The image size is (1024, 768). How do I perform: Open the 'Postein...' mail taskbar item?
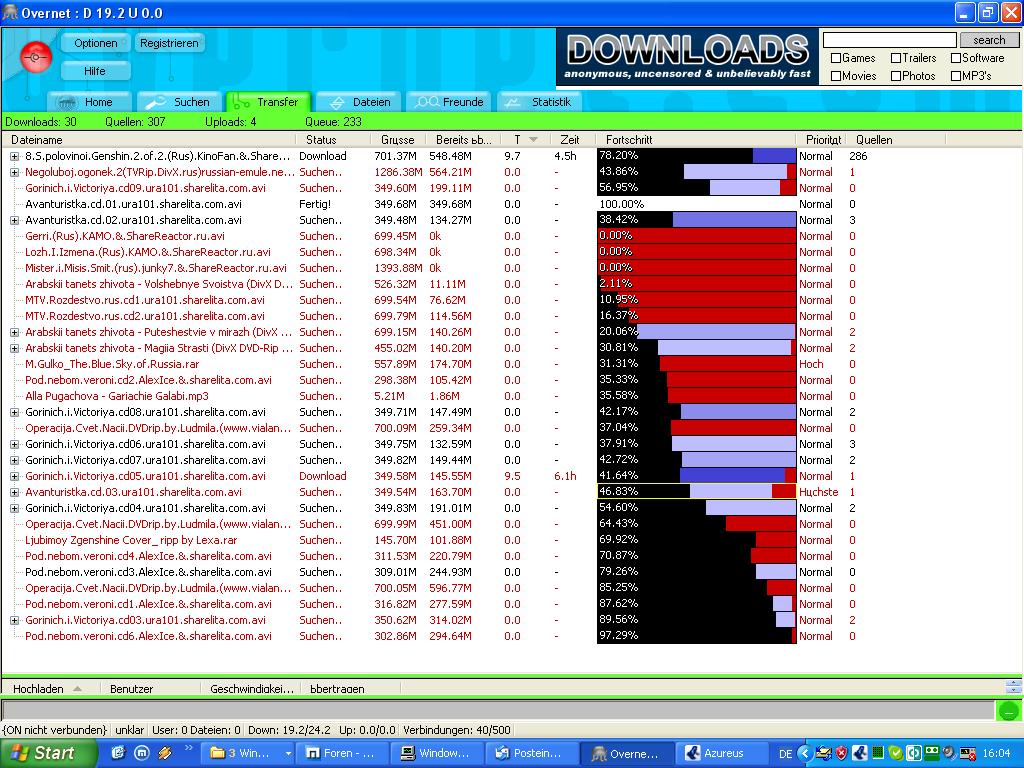pos(532,754)
